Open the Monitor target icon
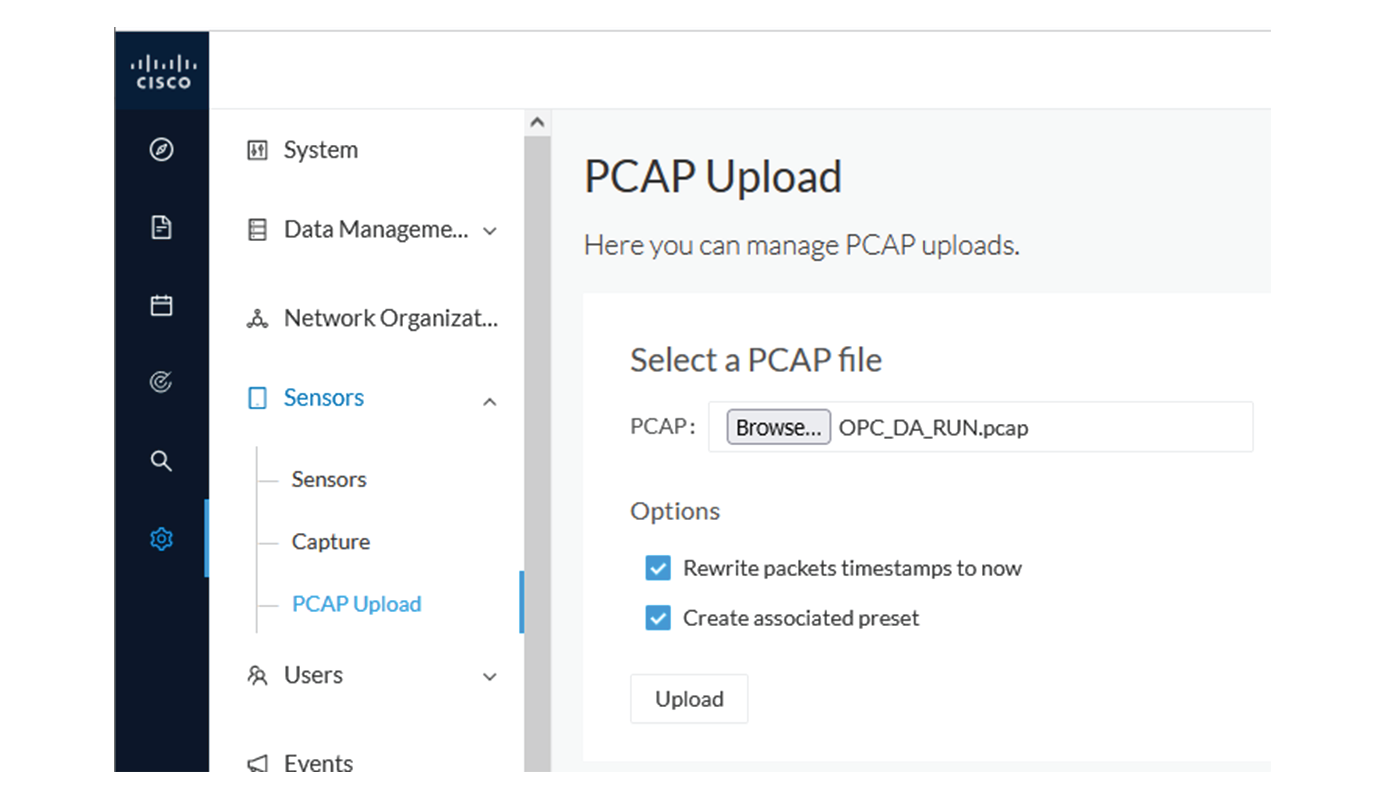Screen dimensions: 1383x799 (161, 382)
